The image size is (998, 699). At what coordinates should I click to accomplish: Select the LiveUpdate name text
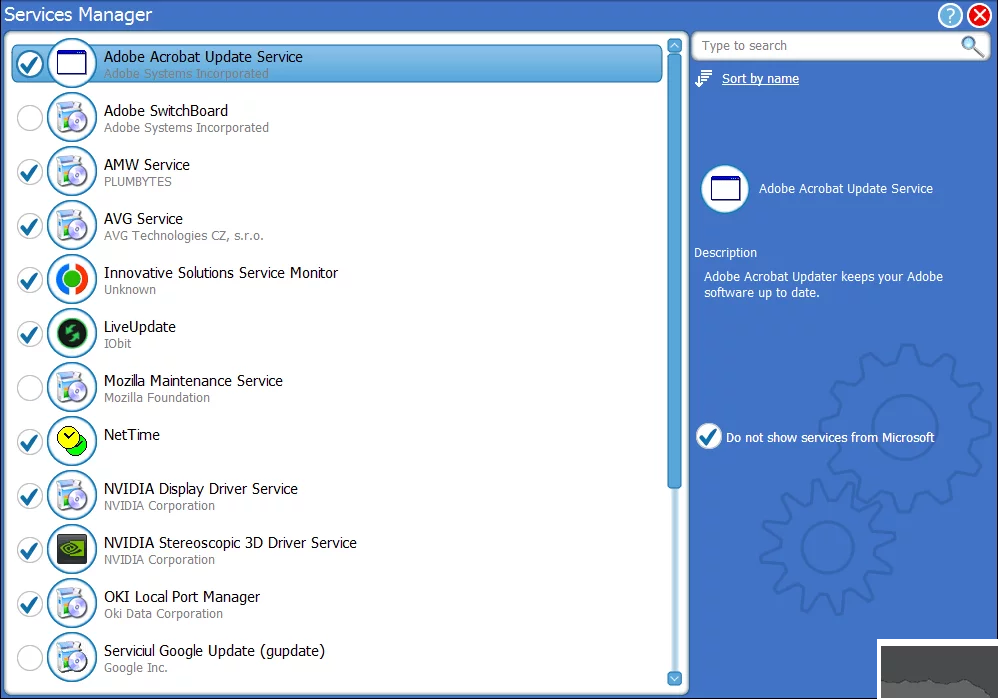139,327
